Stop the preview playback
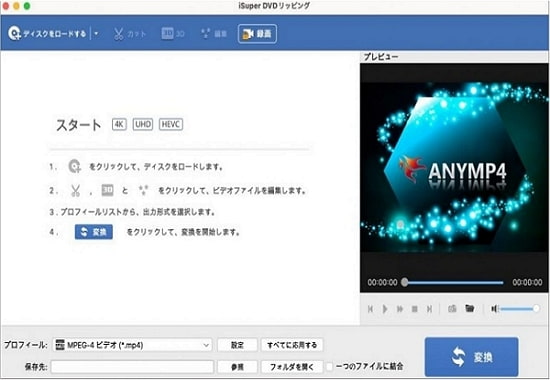 pyautogui.click(x=415, y=309)
